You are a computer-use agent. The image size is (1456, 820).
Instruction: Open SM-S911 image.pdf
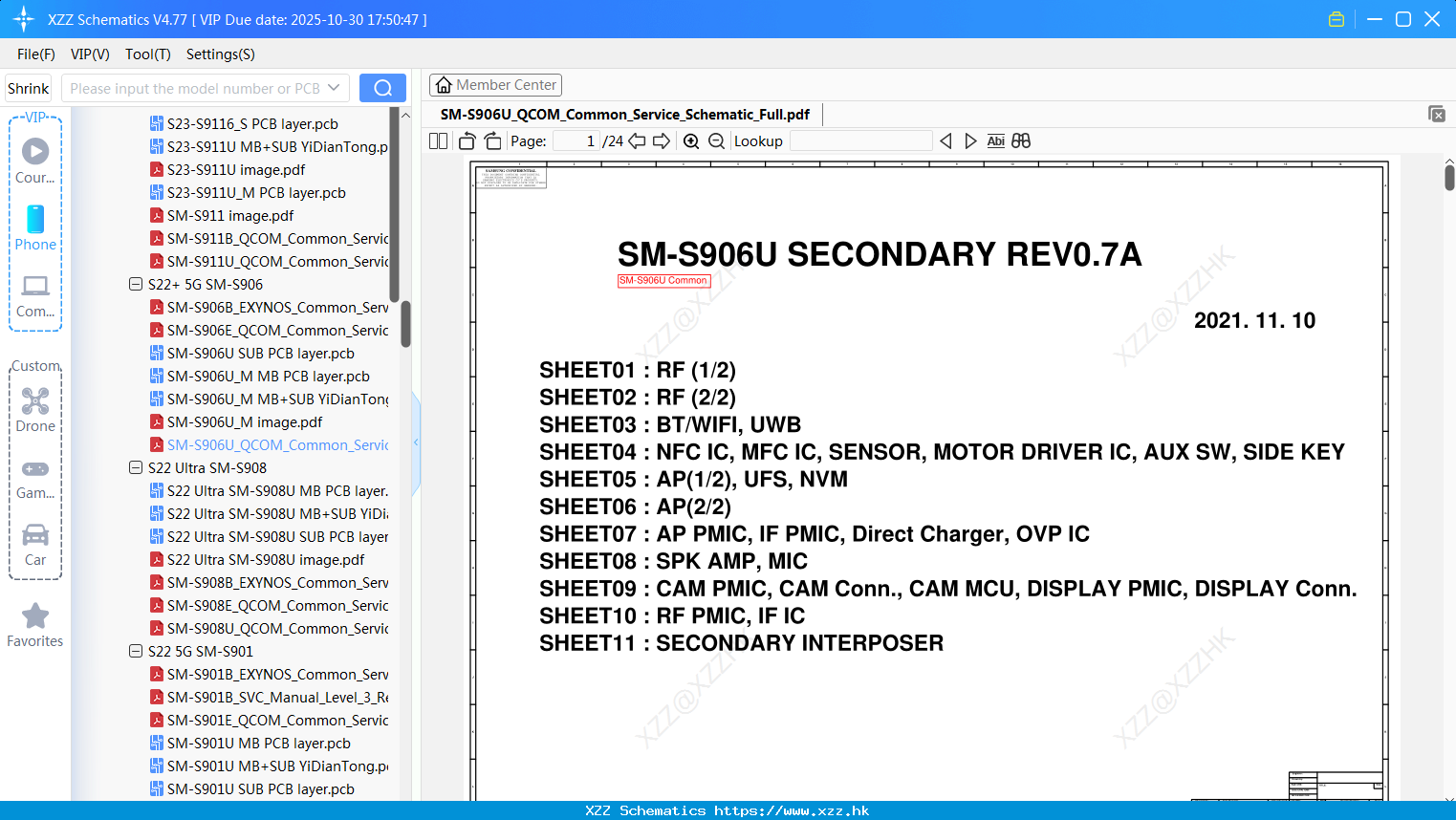pos(222,215)
